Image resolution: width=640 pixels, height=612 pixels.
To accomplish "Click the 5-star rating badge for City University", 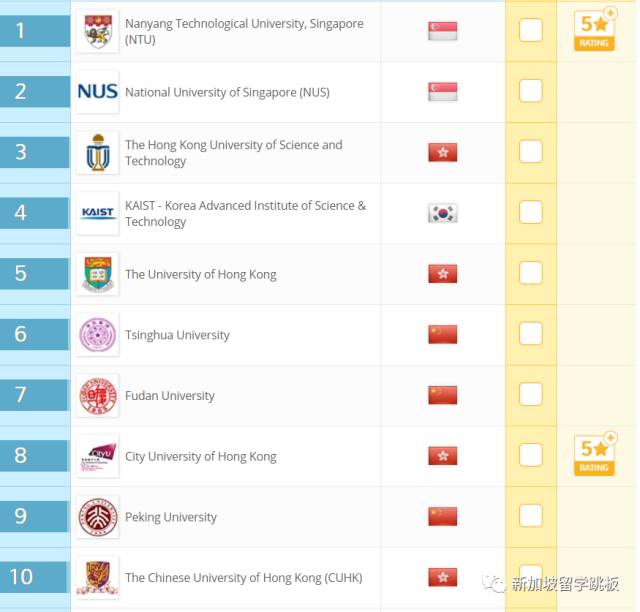I will click(594, 455).
